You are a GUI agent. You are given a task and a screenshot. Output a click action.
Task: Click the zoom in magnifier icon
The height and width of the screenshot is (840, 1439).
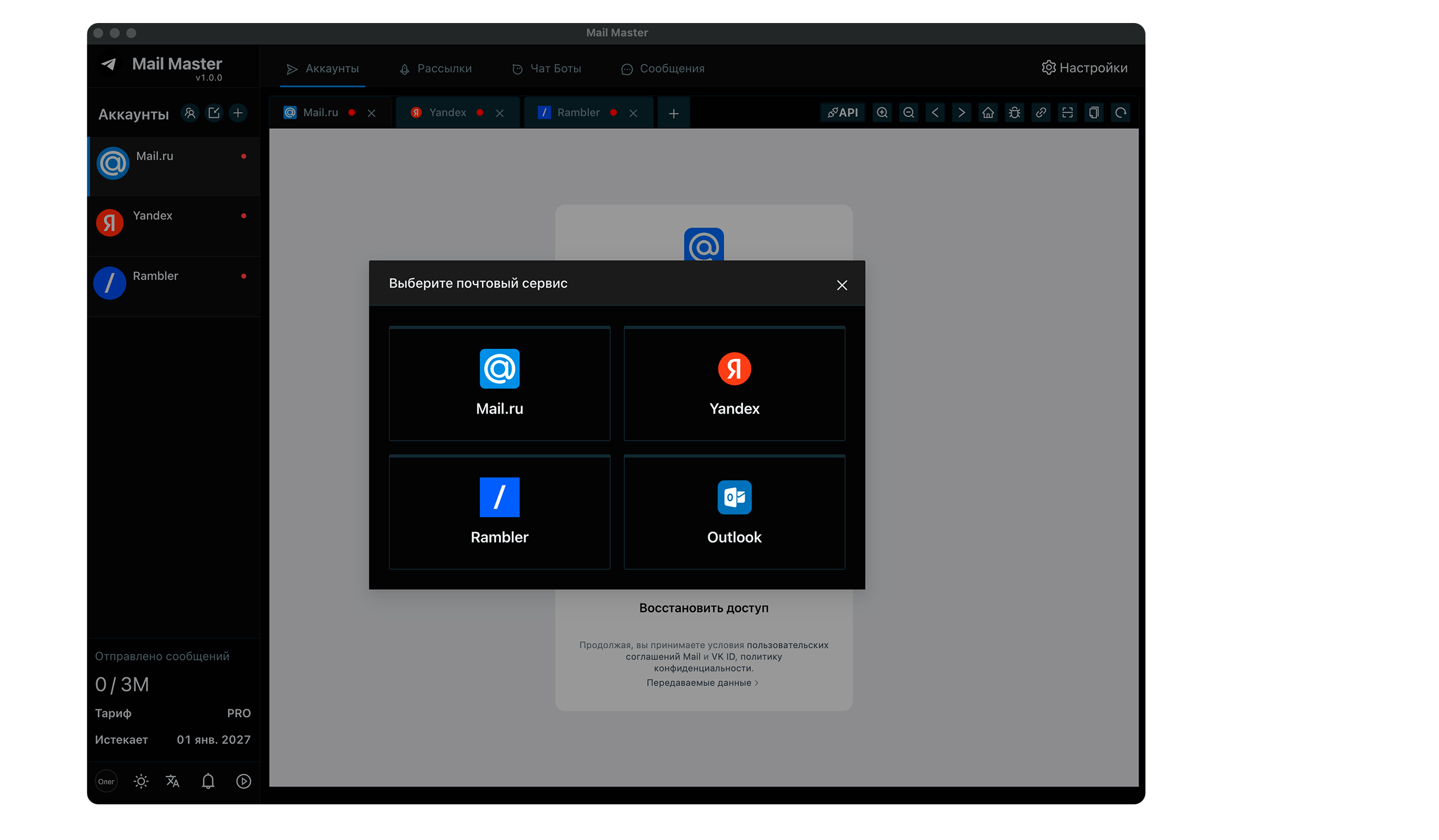click(882, 113)
